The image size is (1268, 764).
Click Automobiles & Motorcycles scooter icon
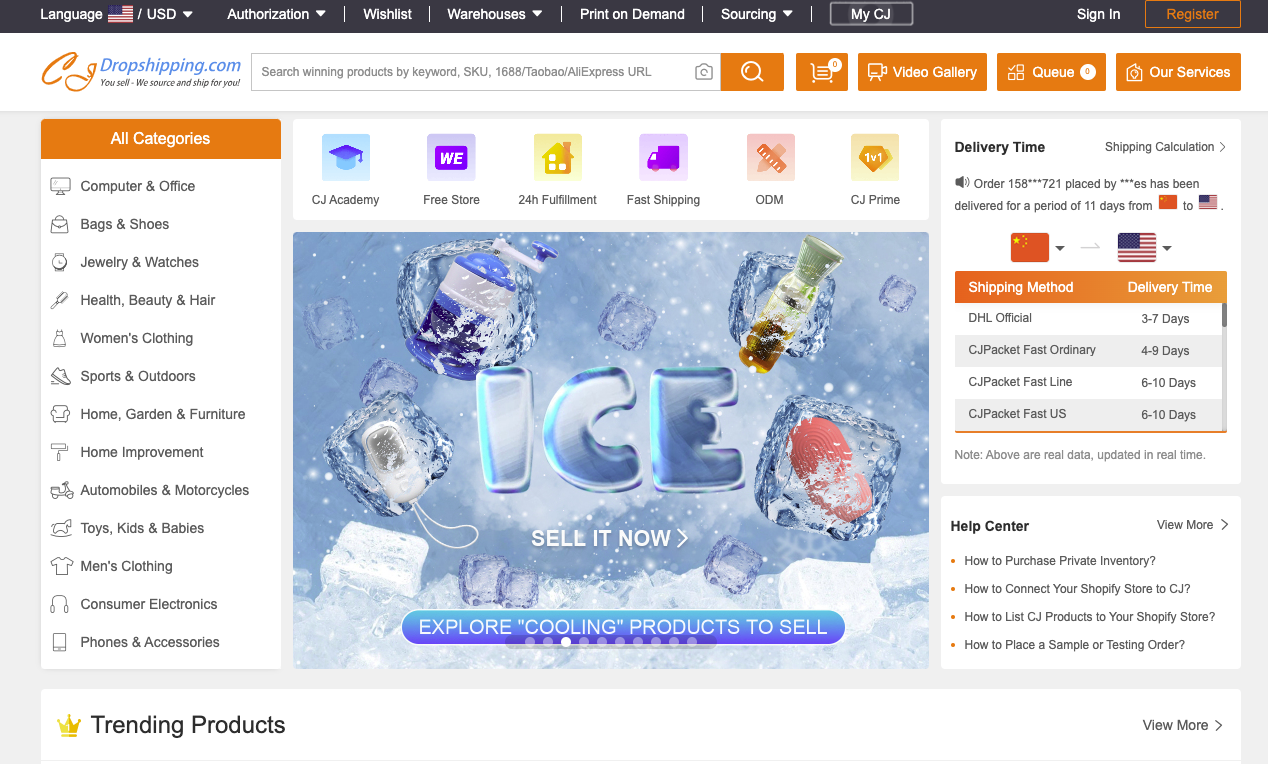click(x=62, y=490)
